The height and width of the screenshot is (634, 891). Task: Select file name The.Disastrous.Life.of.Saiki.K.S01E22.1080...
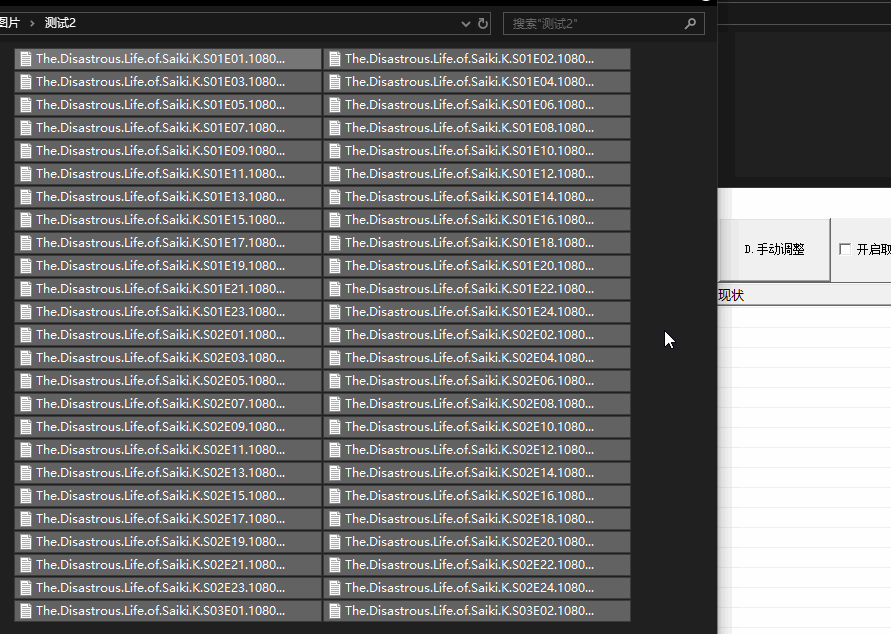coord(469,289)
